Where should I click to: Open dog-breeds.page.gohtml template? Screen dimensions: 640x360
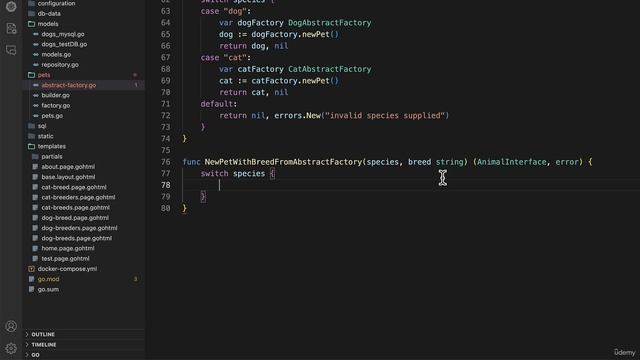76,238
